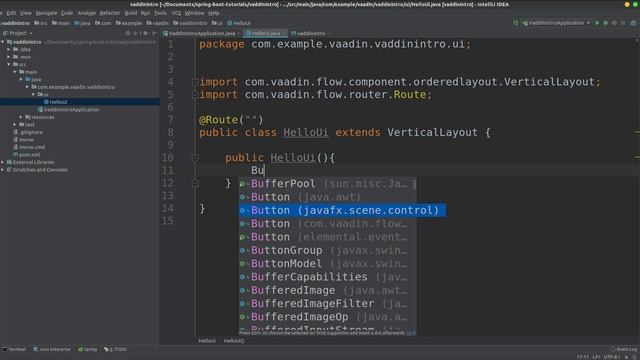Choose ButtonGroup completion suggestion
Viewport: 640px width, 360px height.
pyautogui.click(x=328, y=250)
